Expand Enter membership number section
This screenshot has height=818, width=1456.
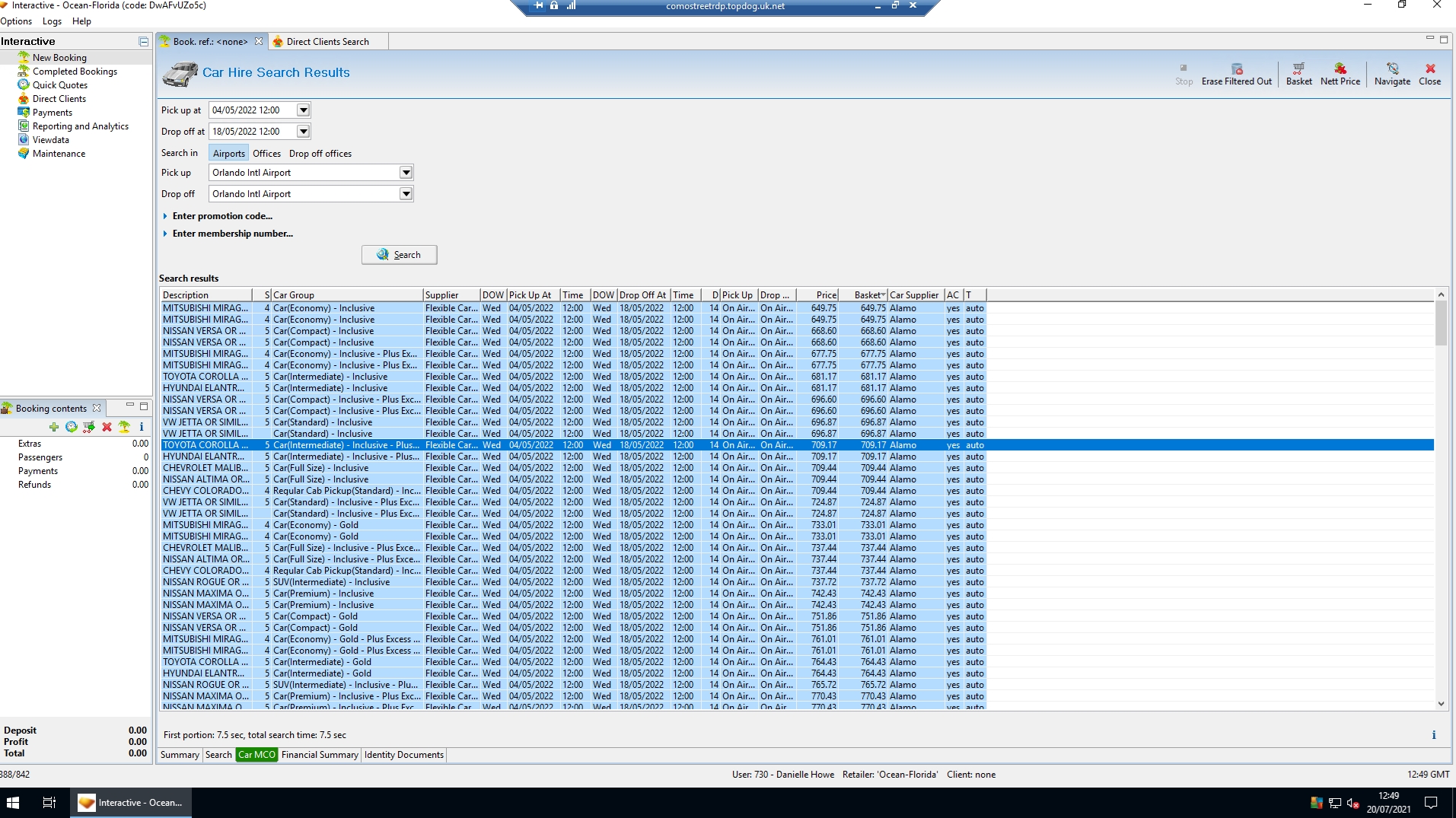pos(228,234)
